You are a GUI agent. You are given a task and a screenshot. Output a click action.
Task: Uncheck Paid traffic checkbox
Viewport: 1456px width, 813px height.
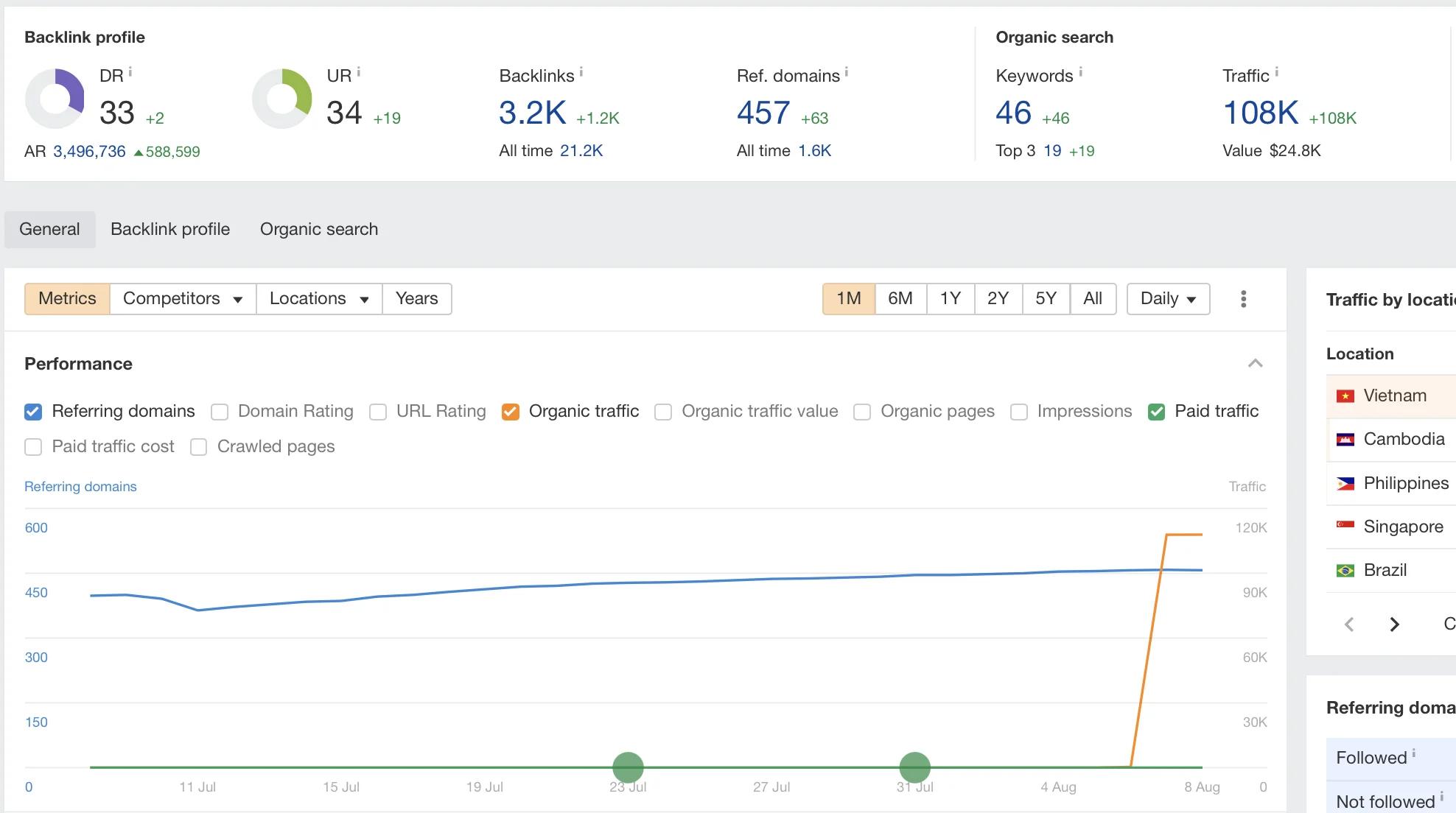coord(1157,412)
